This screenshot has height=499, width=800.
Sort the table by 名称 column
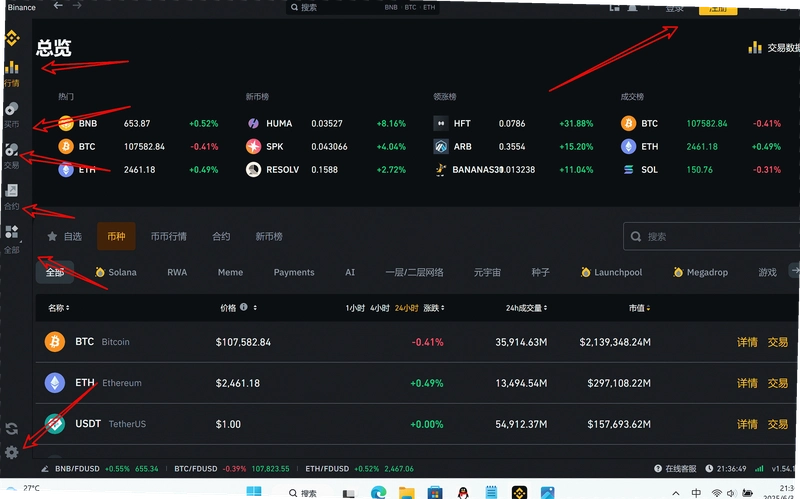(x=59, y=308)
